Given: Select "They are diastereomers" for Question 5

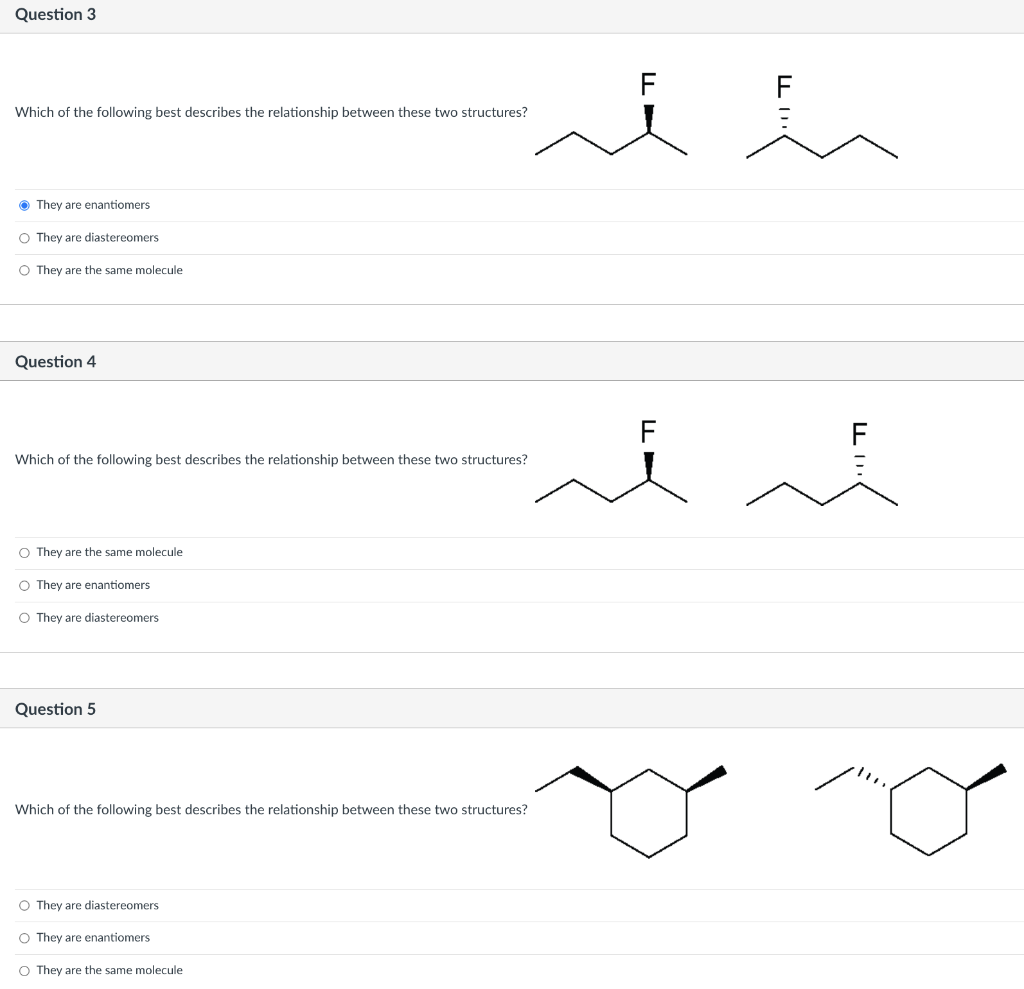Looking at the screenshot, I should pyautogui.click(x=24, y=905).
